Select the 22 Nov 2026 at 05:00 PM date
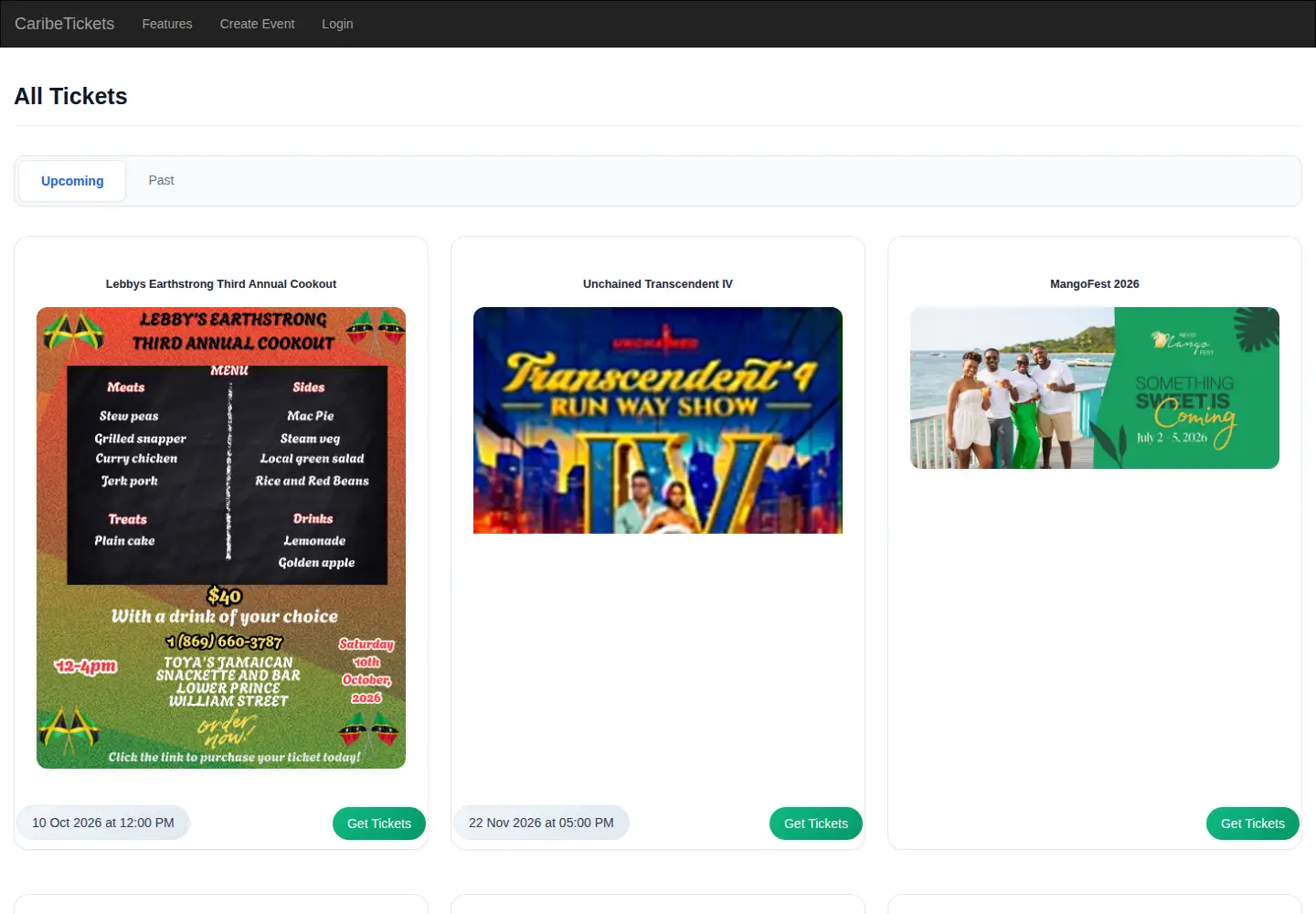The width and height of the screenshot is (1316, 914). click(541, 823)
